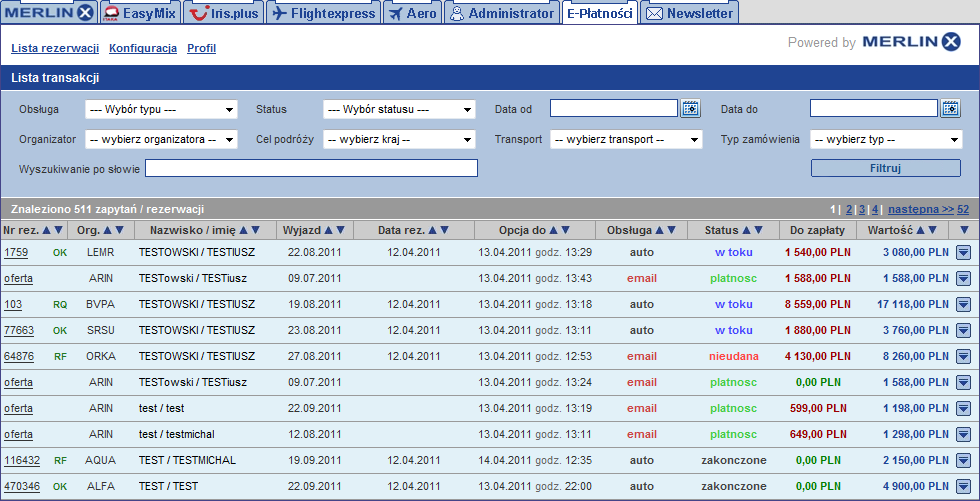This screenshot has height=501, width=980.
Task: Sort Org. column ascending arrow
Action: (107, 230)
